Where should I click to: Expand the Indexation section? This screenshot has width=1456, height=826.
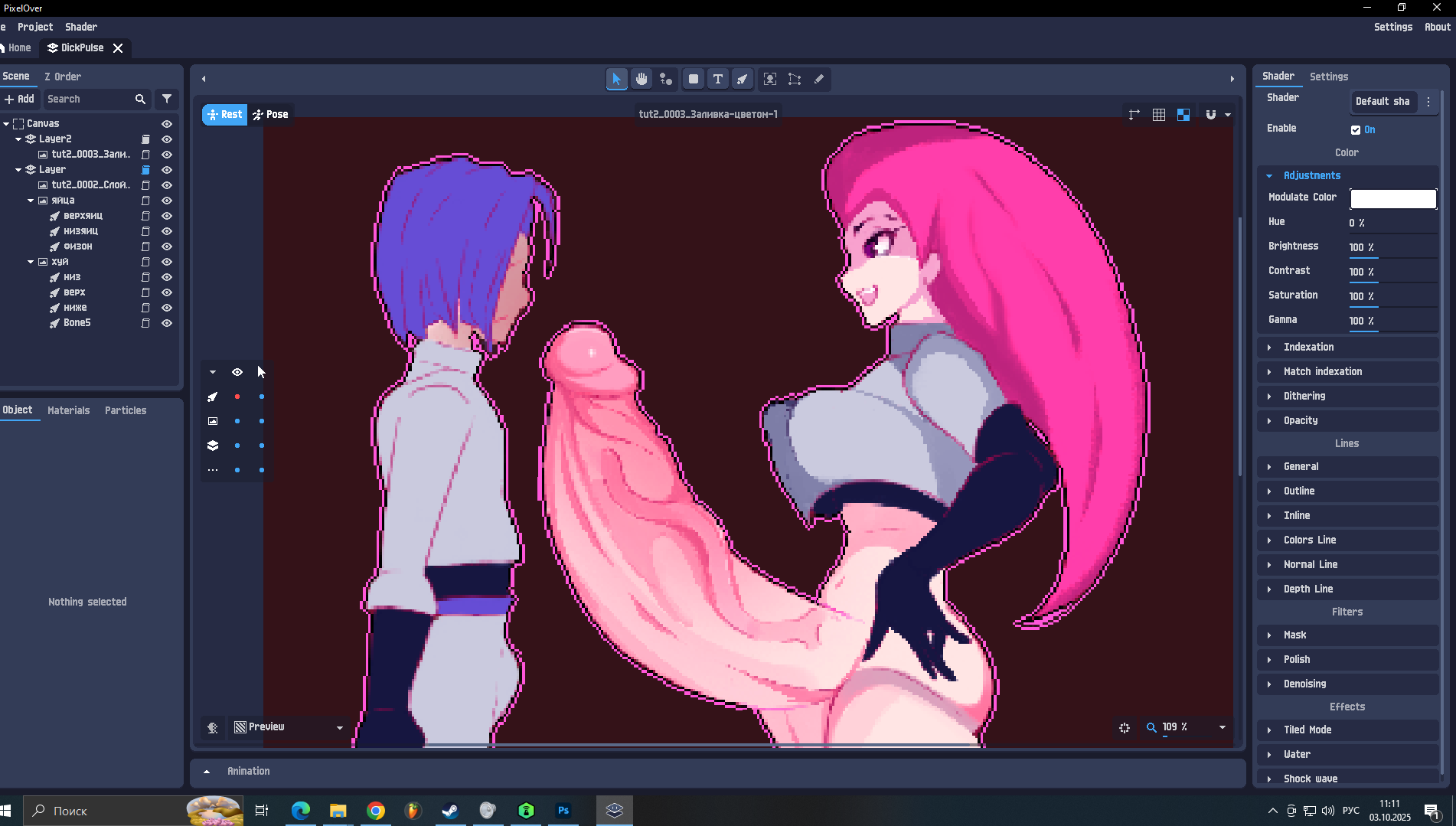click(x=1348, y=347)
